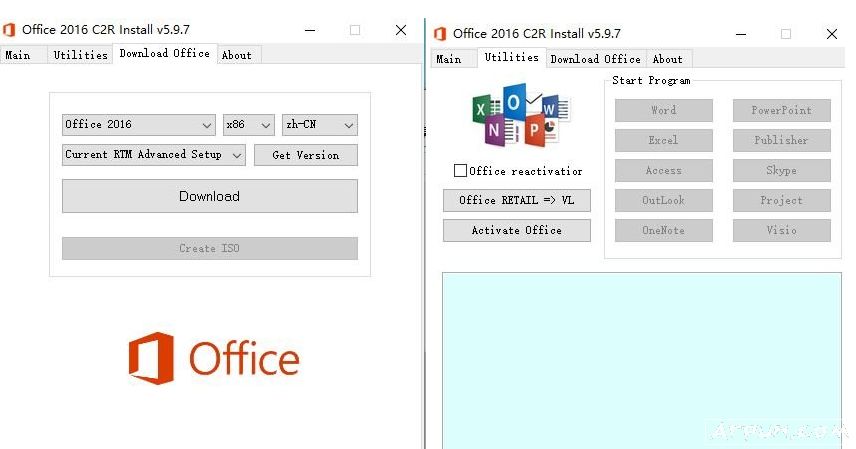
Task: Minimize the right Office C2R Install window
Action: pyautogui.click(x=741, y=34)
